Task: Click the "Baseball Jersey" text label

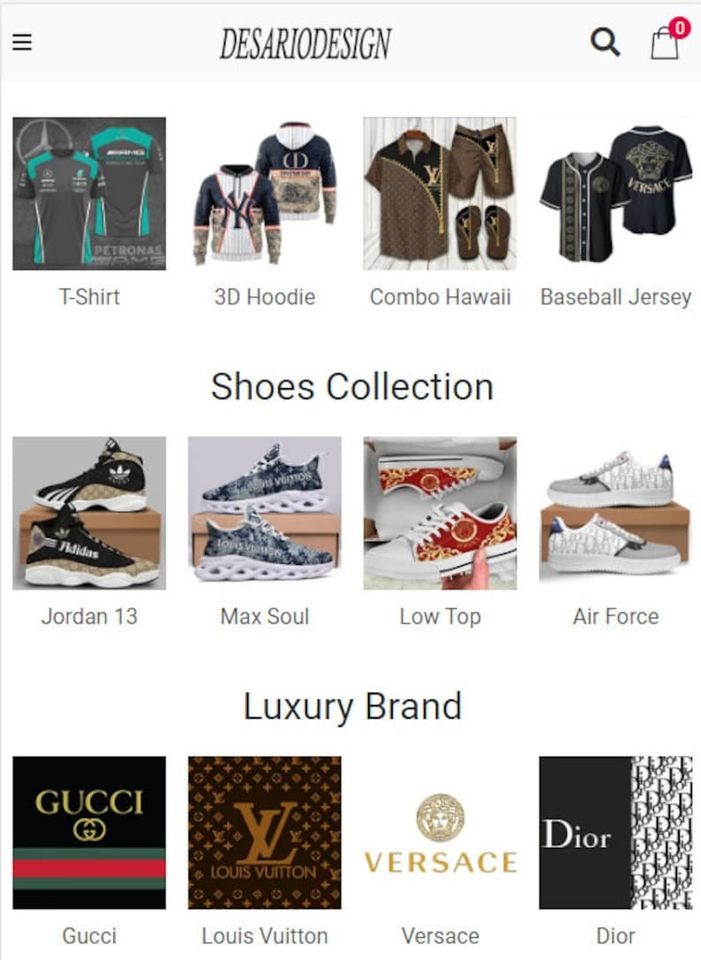Action: pyautogui.click(x=615, y=297)
